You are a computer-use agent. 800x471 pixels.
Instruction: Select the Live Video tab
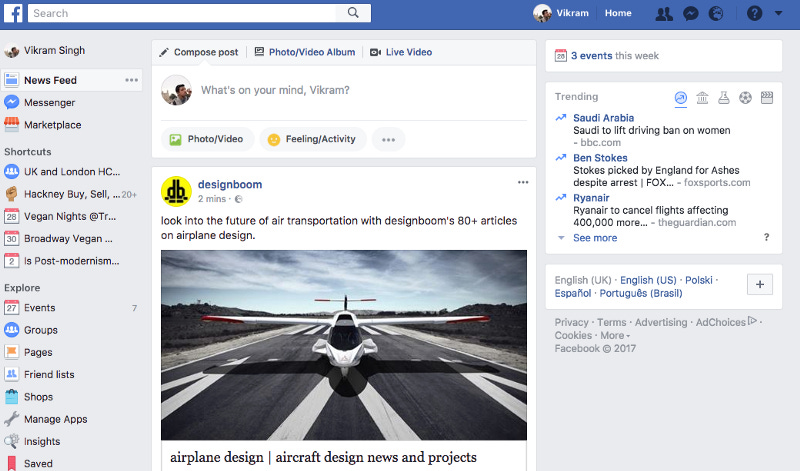(401, 52)
